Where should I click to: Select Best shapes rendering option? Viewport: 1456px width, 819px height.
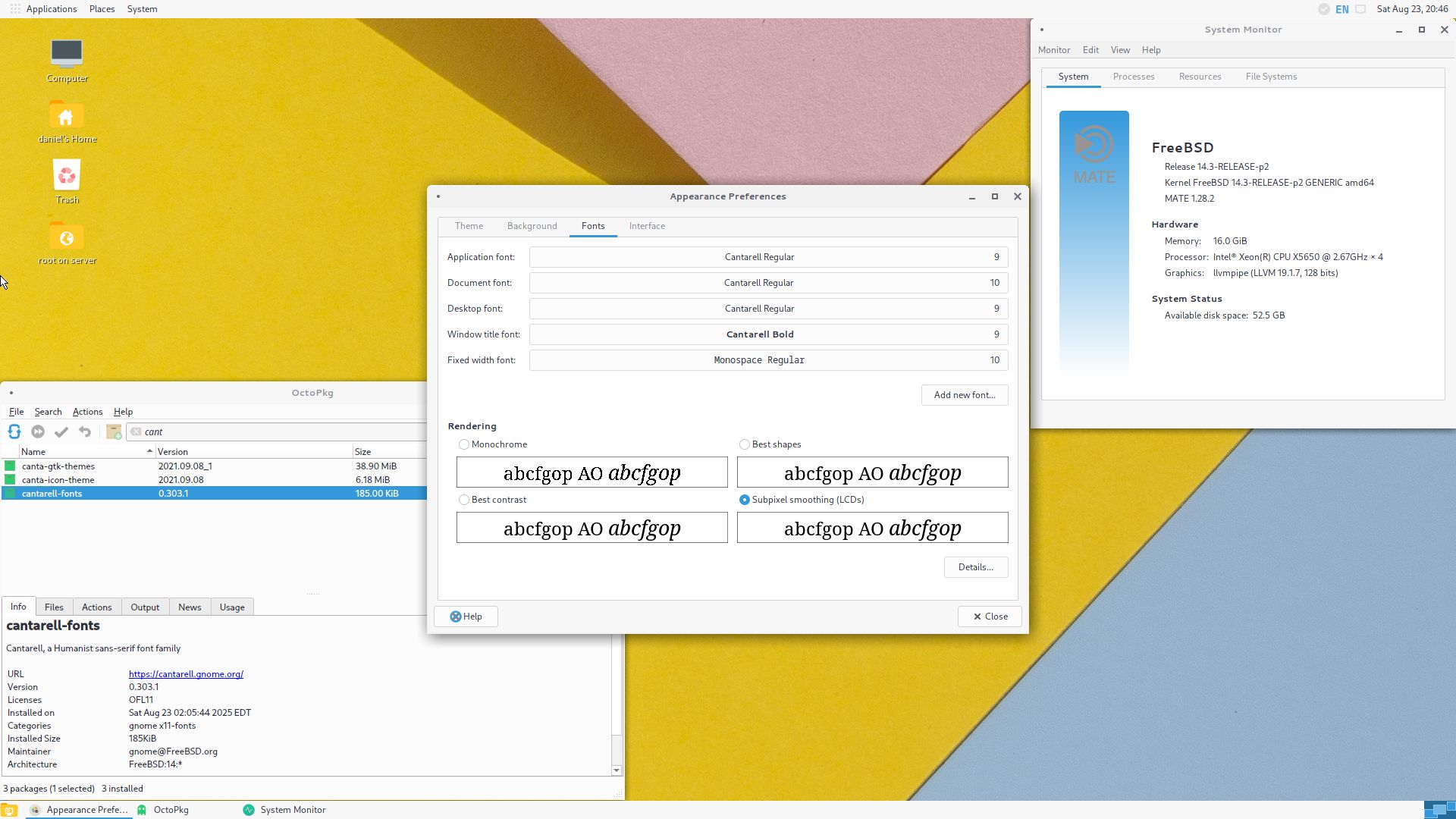click(745, 444)
